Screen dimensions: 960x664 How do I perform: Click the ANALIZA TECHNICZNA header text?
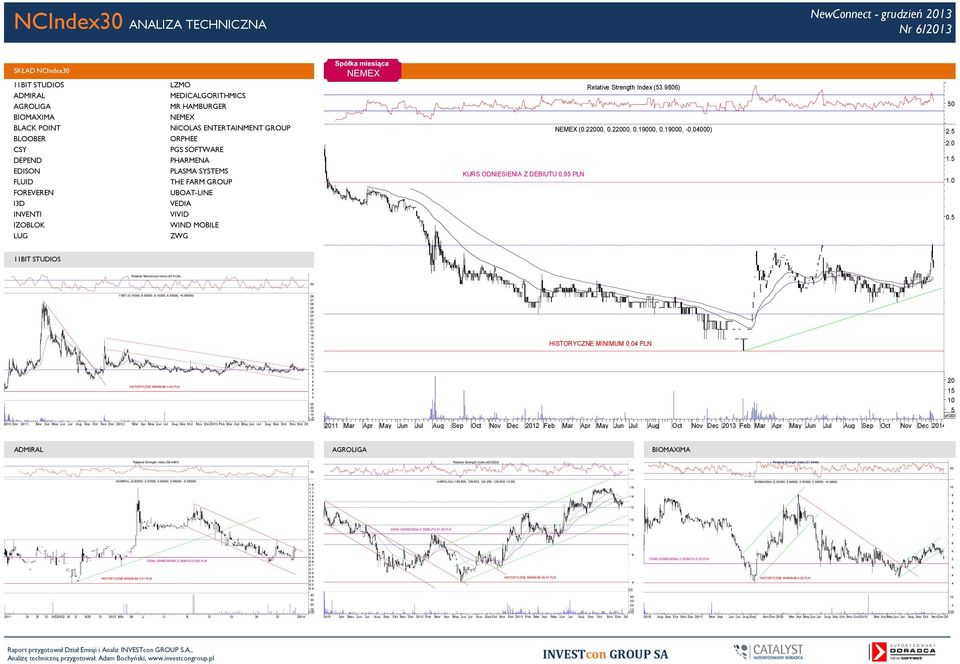pos(198,24)
